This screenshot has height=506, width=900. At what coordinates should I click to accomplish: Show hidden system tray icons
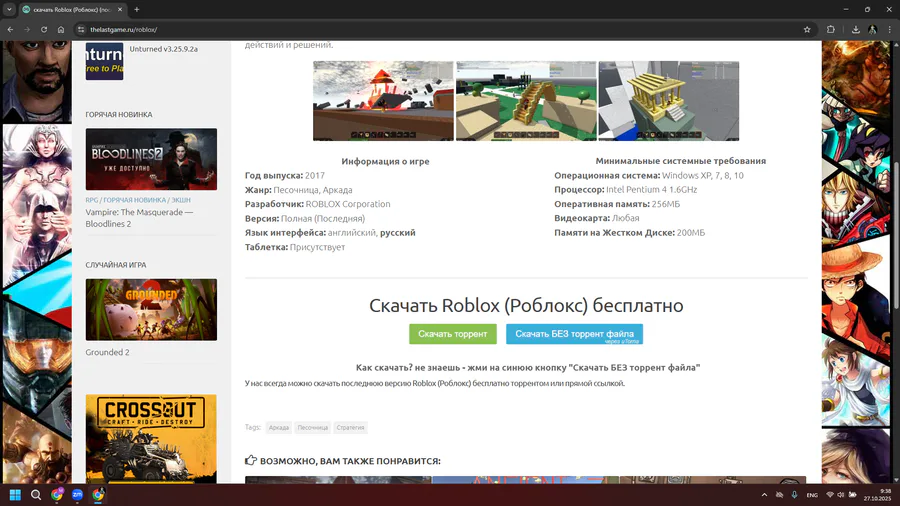tap(764, 495)
